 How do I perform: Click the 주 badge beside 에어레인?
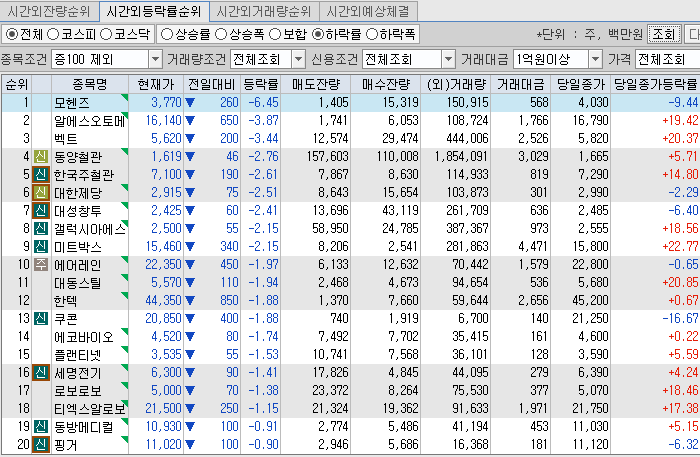tap(41, 265)
